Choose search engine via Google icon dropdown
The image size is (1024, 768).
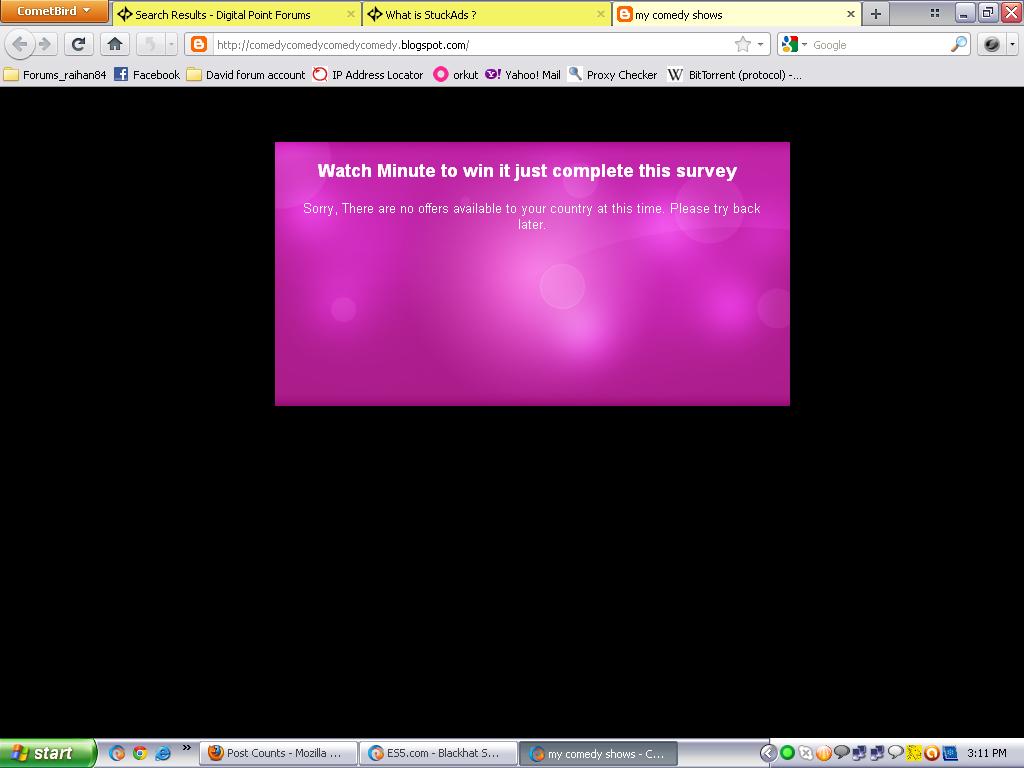tap(794, 44)
